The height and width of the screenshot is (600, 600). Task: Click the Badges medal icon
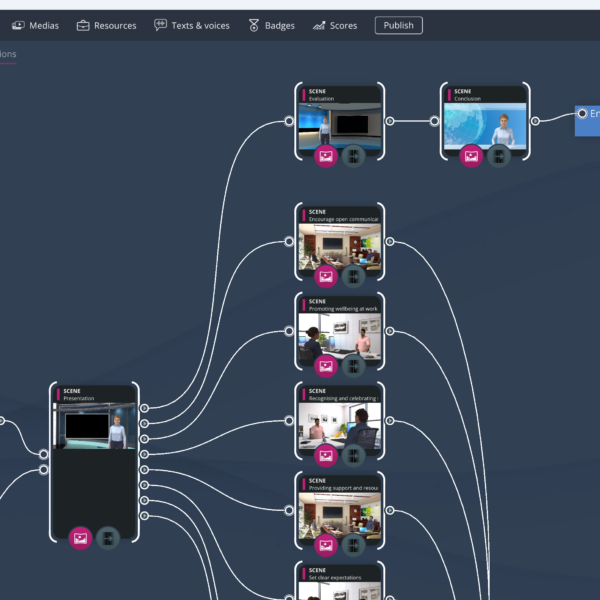click(254, 25)
